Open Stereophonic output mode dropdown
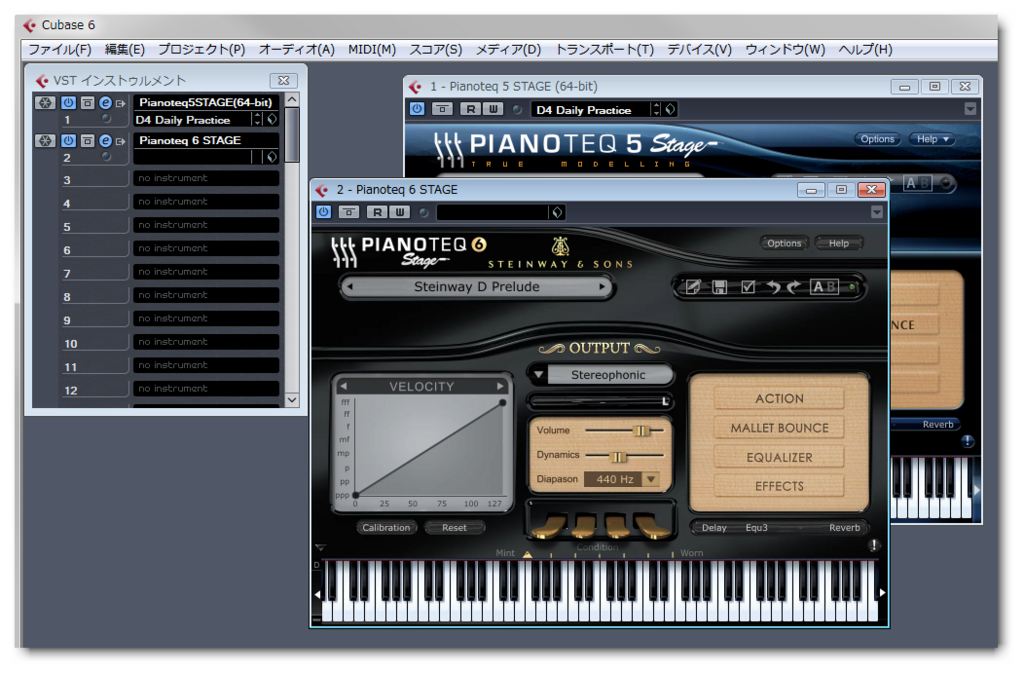 [x=601, y=375]
